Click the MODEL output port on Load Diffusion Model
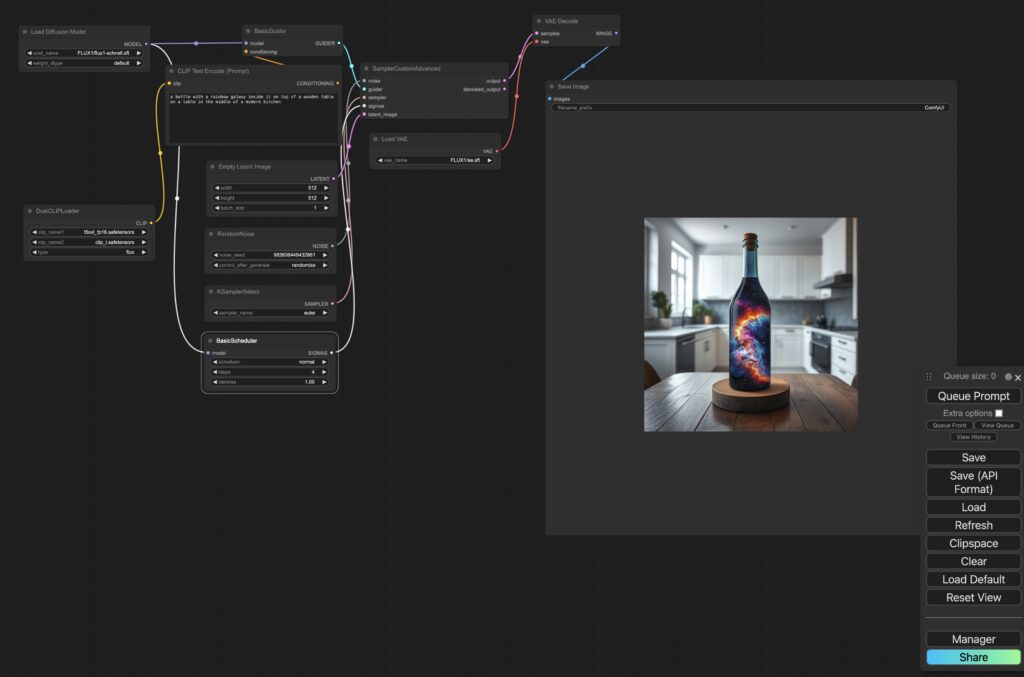Image resolution: width=1024 pixels, height=677 pixels. [x=147, y=44]
